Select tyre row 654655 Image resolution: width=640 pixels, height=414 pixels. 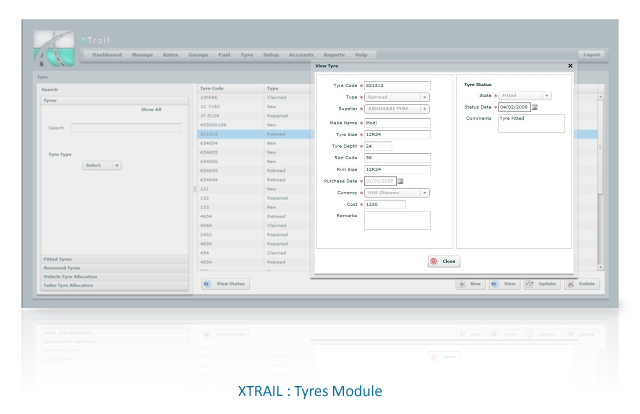click(254, 152)
